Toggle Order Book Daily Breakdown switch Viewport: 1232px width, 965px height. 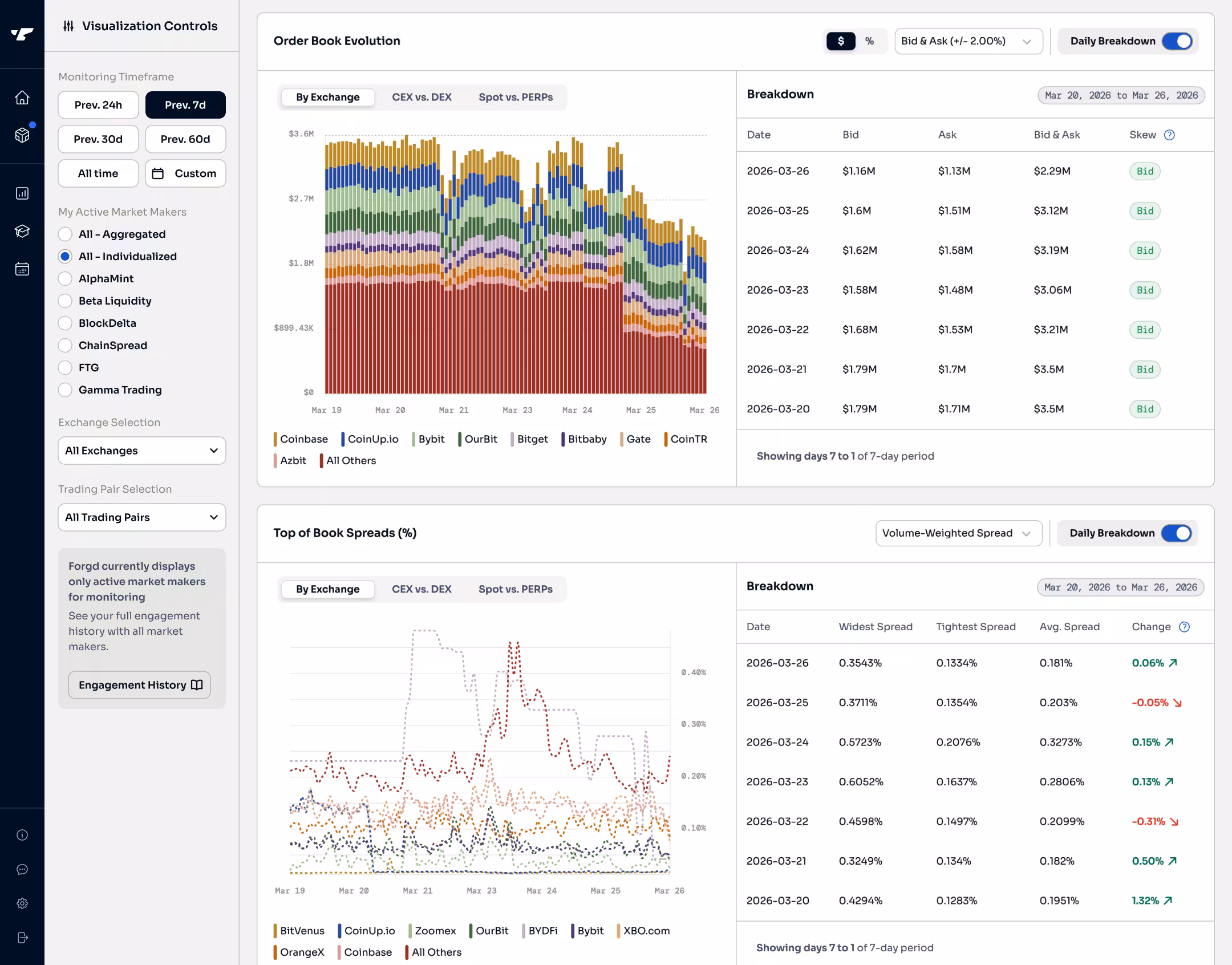1177,41
